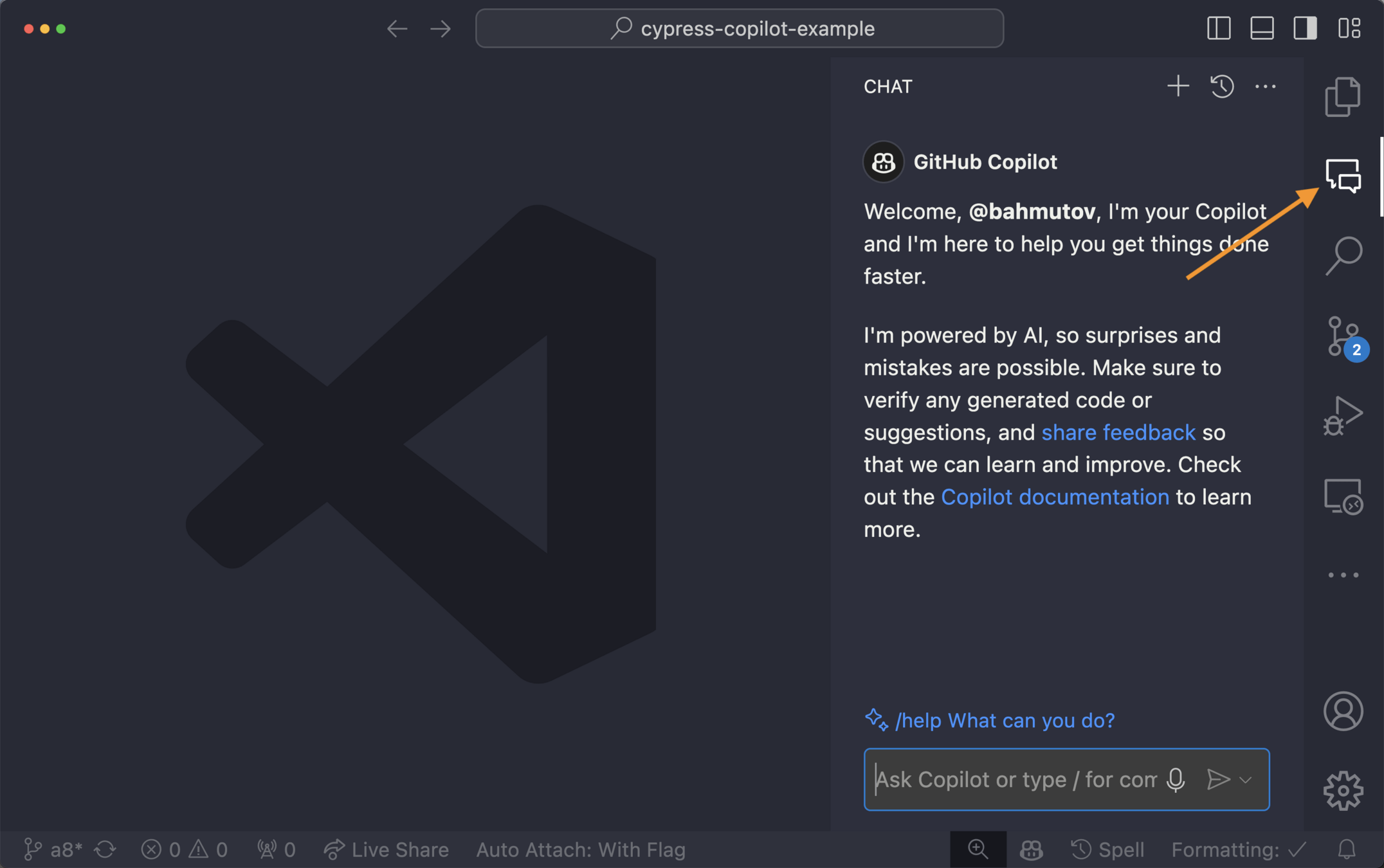Open the Chat view icon

[x=1343, y=176]
